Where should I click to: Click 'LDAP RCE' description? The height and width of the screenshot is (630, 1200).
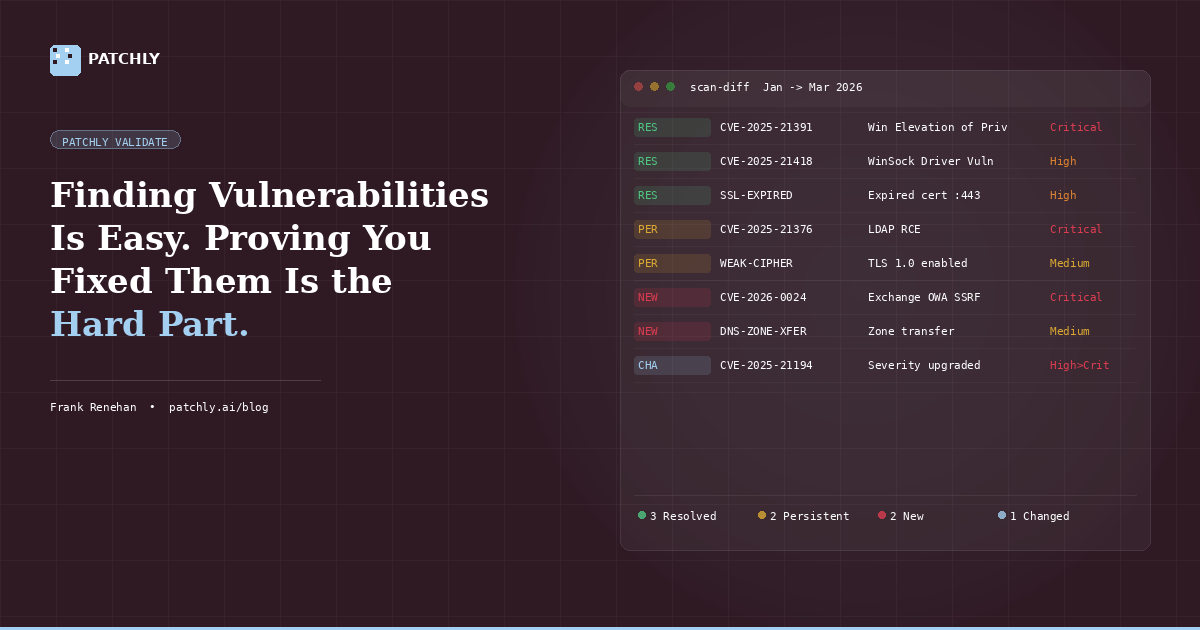(894, 229)
